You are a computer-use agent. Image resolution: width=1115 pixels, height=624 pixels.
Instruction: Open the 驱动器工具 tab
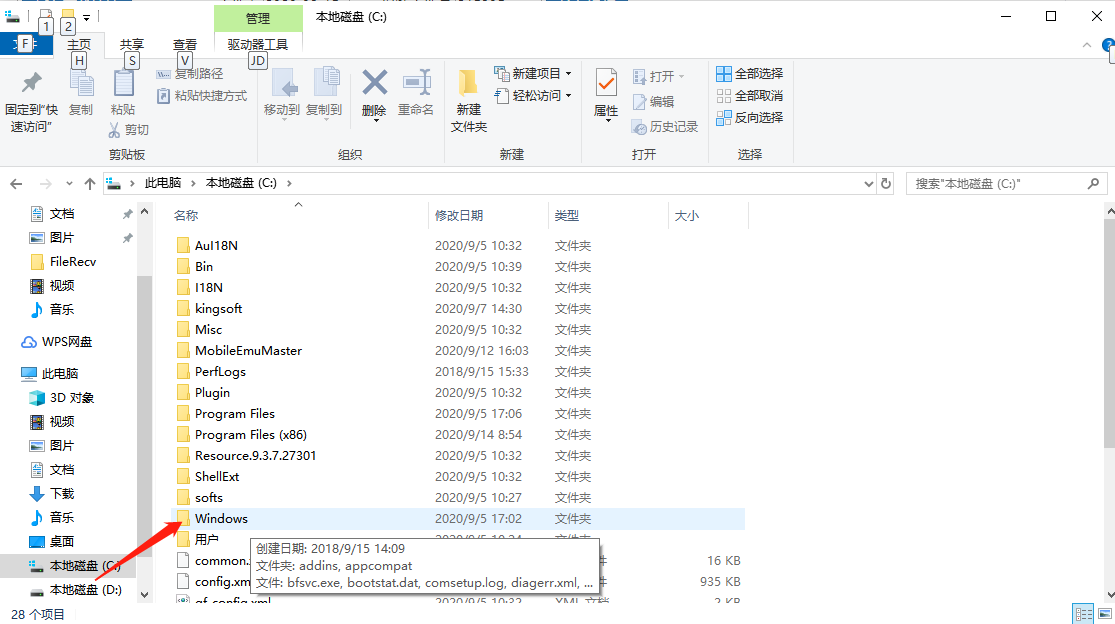(x=258, y=44)
